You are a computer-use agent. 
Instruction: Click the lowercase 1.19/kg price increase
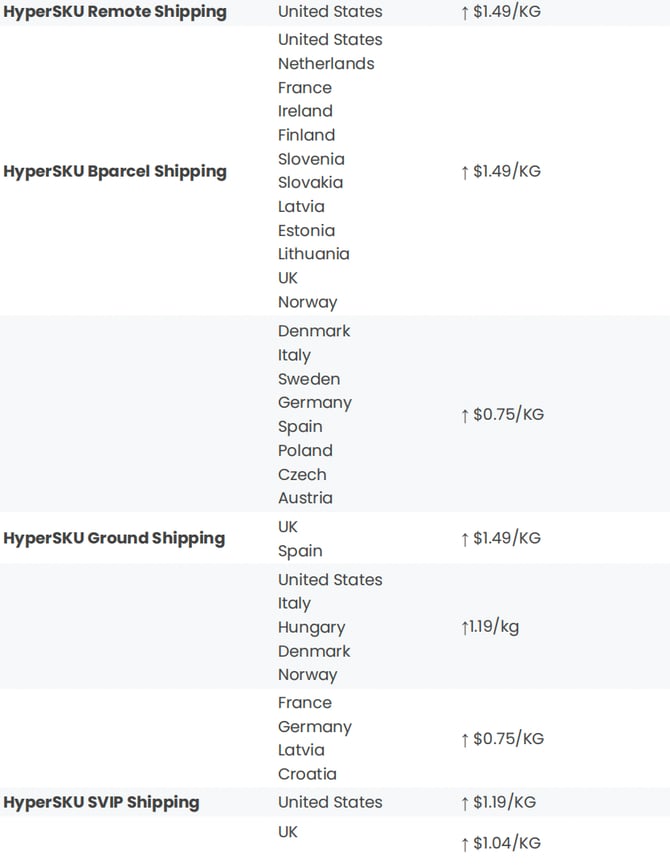[x=490, y=627]
